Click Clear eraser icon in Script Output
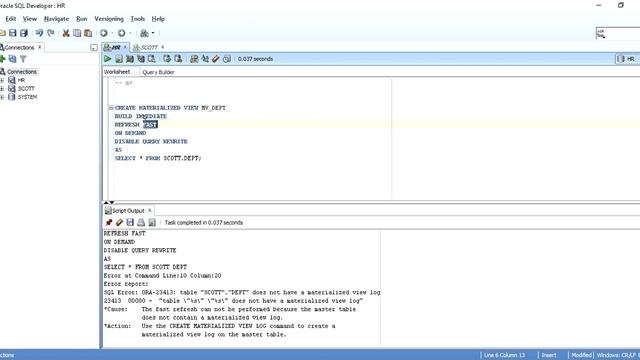This screenshot has width=640, height=360. [x=119, y=222]
